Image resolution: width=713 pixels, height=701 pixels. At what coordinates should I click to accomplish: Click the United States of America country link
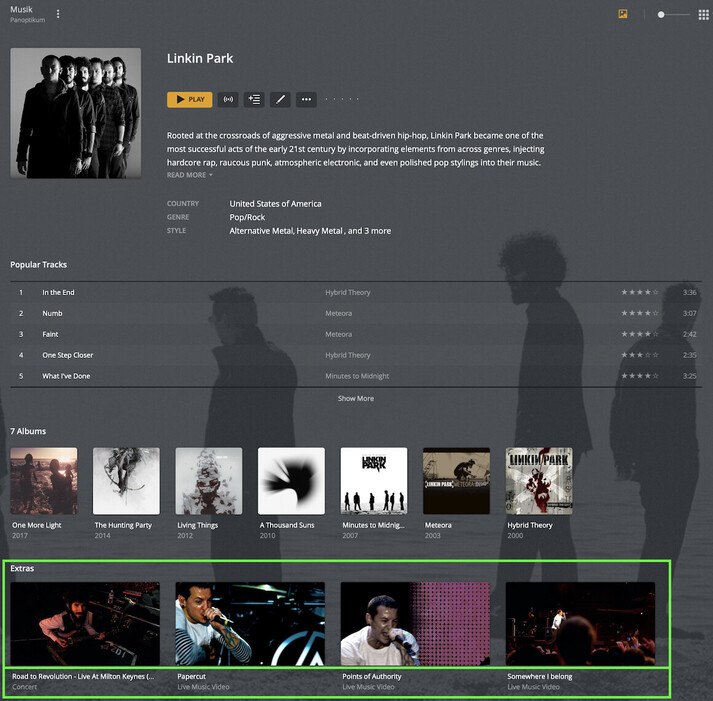tap(275, 204)
